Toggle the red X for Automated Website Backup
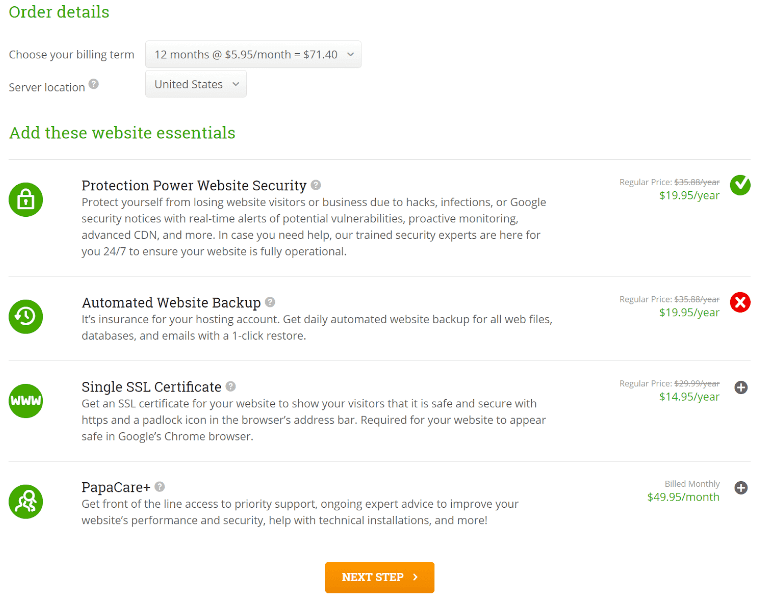This screenshot has height=602, width=763. click(x=740, y=302)
